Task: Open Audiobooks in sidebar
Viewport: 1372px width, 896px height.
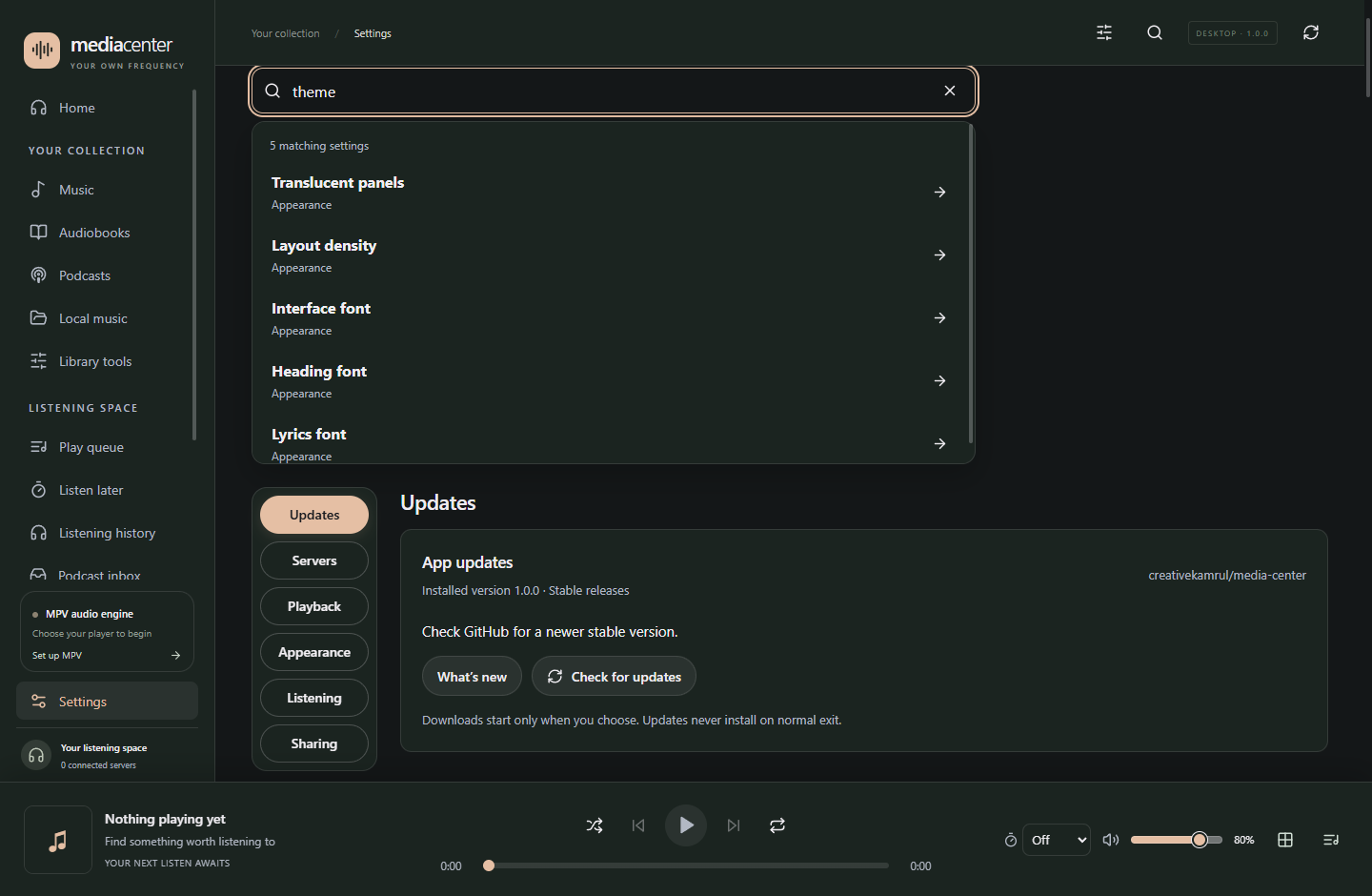Action: click(105, 233)
